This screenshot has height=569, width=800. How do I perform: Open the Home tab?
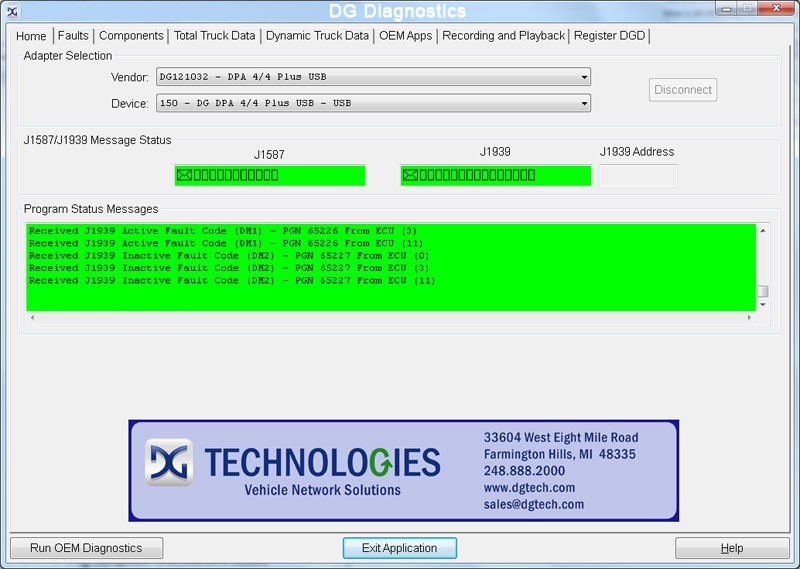pyautogui.click(x=31, y=36)
